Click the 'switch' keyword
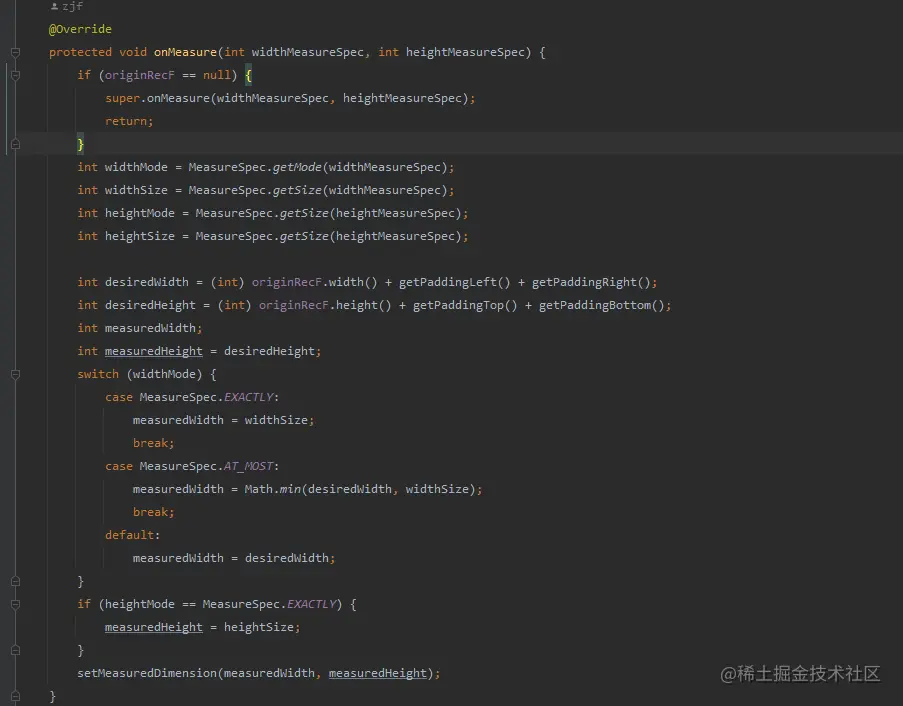The height and width of the screenshot is (706, 903). pyautogui.click(x=98, y=374)
